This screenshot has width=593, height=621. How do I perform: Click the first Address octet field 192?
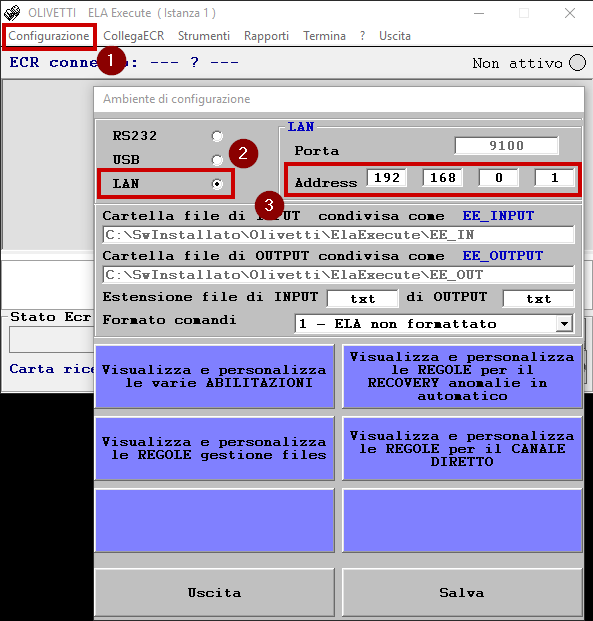[387, 177]
